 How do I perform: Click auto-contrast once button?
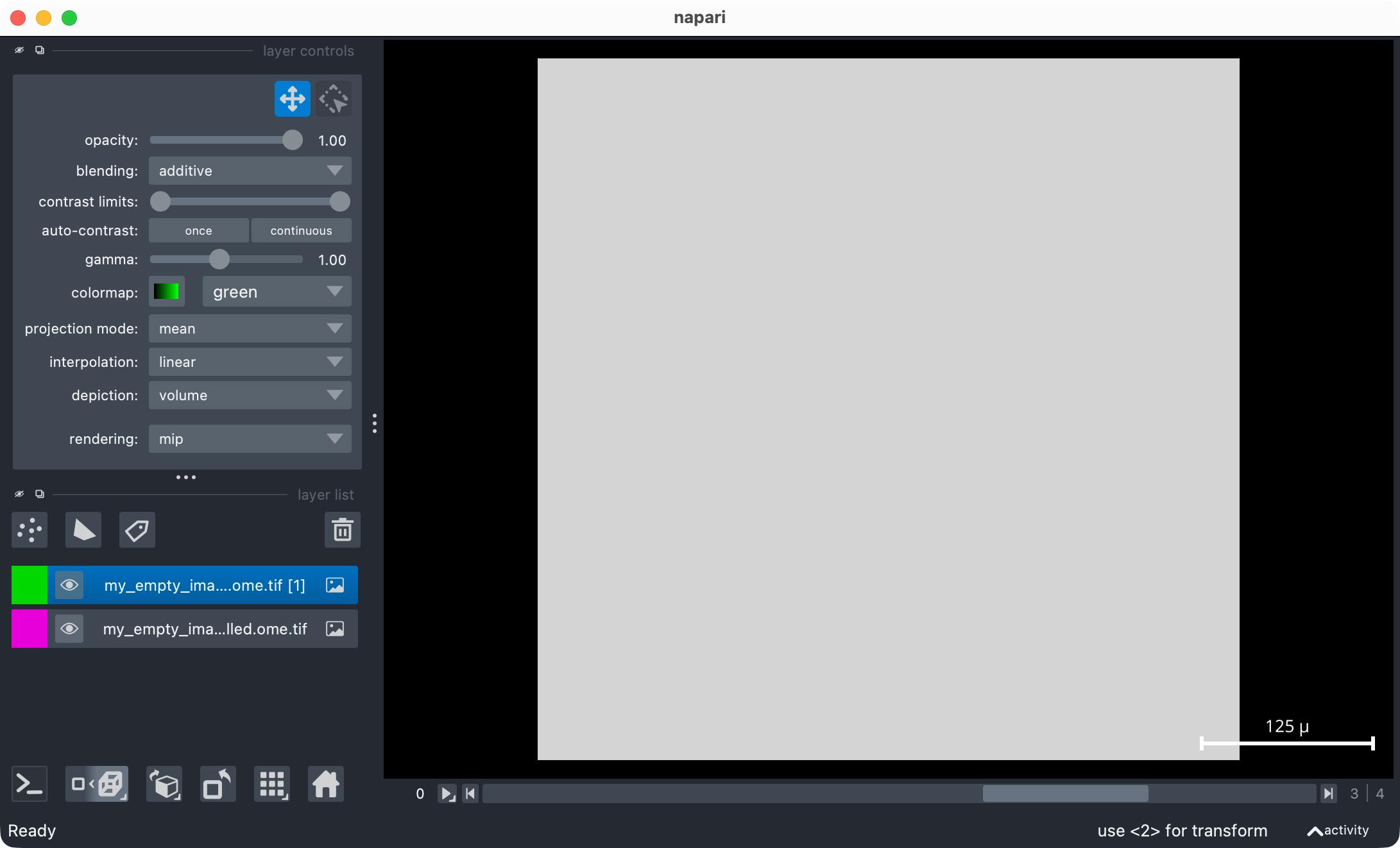point(198,230)
